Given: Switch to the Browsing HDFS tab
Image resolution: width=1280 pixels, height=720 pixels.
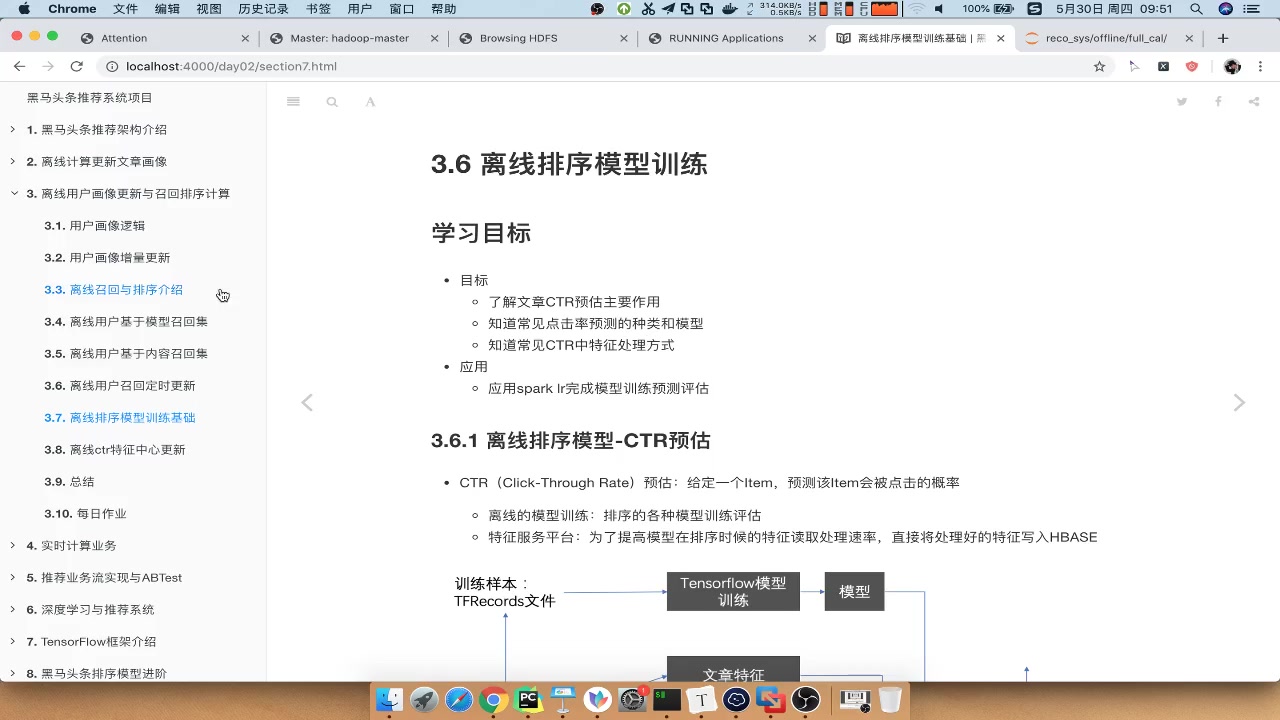Looking at the screenshot, I should (518, 38).
